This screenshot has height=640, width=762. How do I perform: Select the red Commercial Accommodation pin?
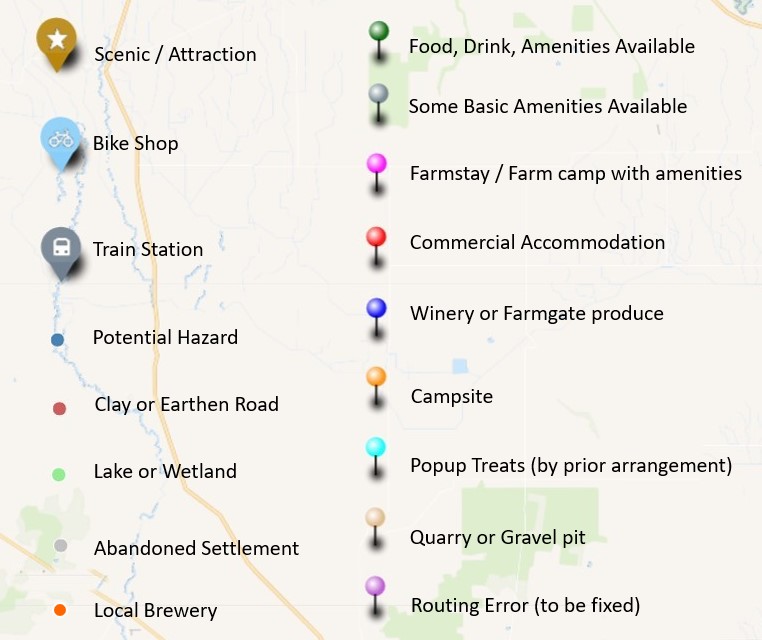coord(376,237)
